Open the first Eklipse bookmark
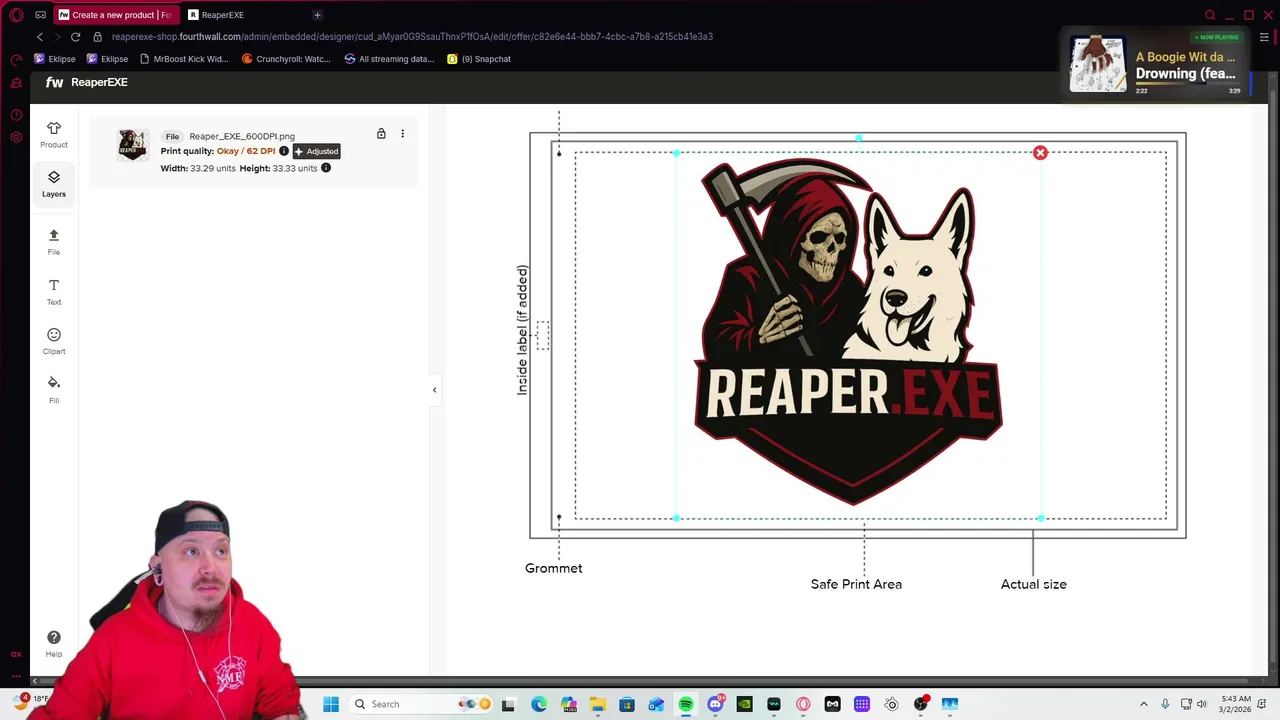 tap(55, 59)
